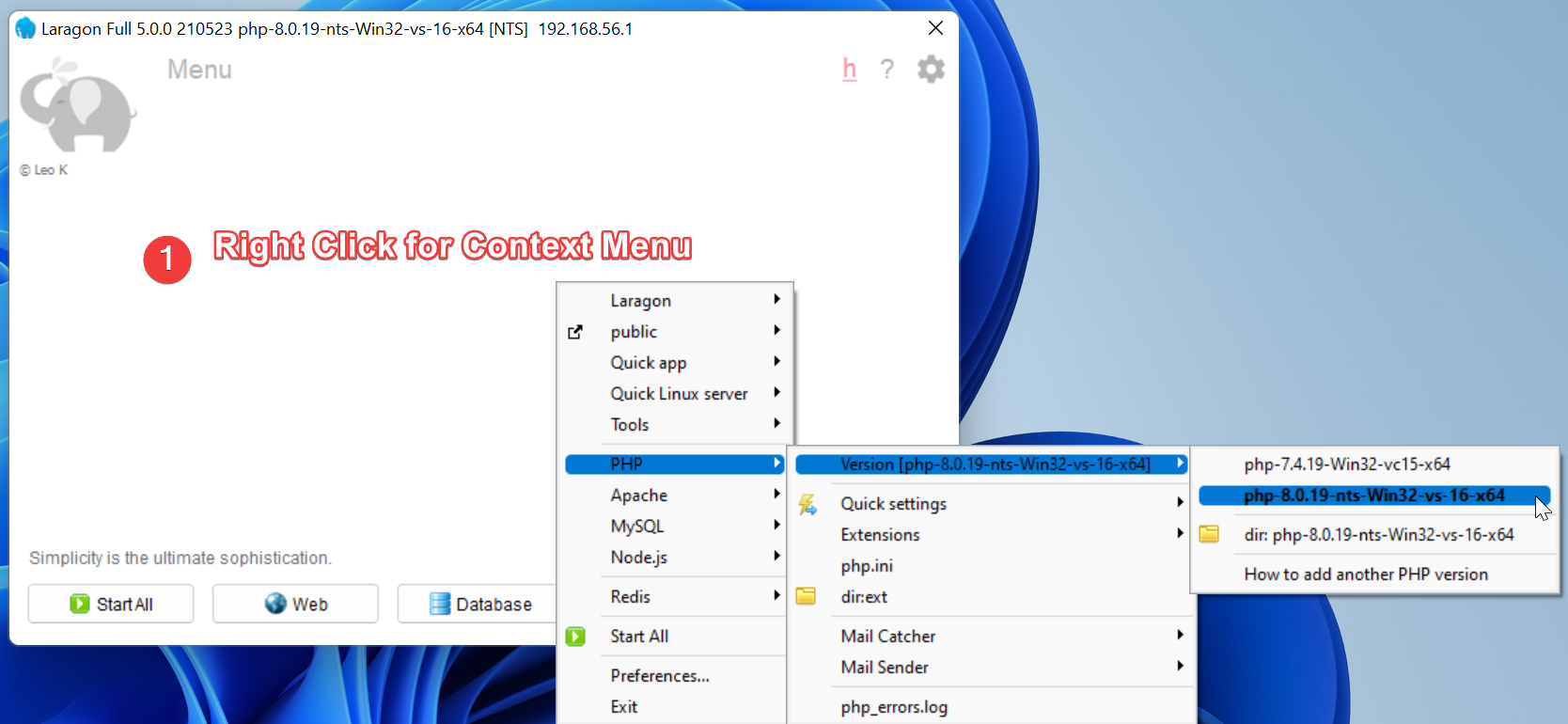
Task: Switch to php-7.4.19-Win32-vc15-x64 version
Action: pyautogui.click(x=1374, y=464)
